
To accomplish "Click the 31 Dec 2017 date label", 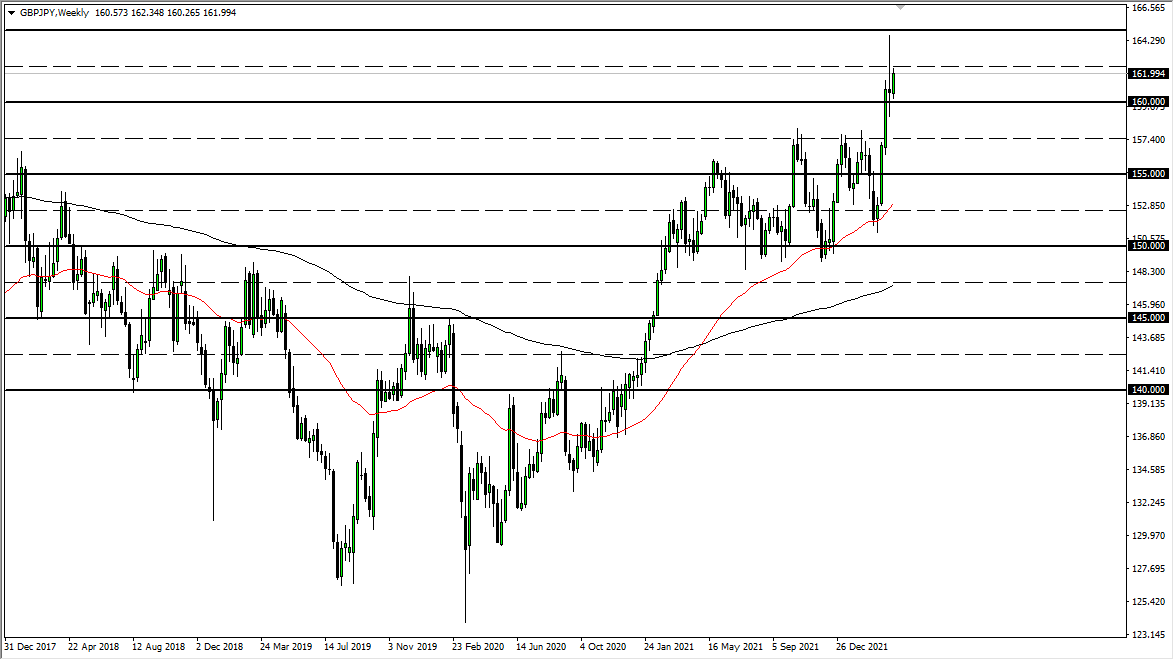I will point(31,647).
